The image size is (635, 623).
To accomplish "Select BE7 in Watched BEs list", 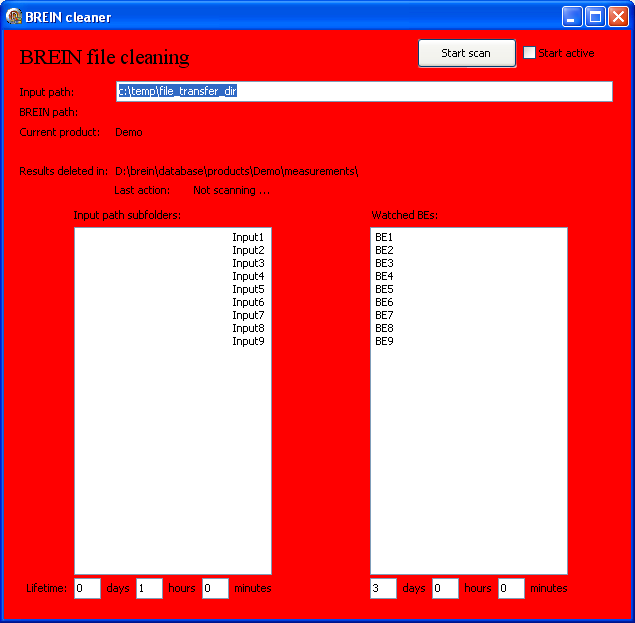I will (384, 315).
